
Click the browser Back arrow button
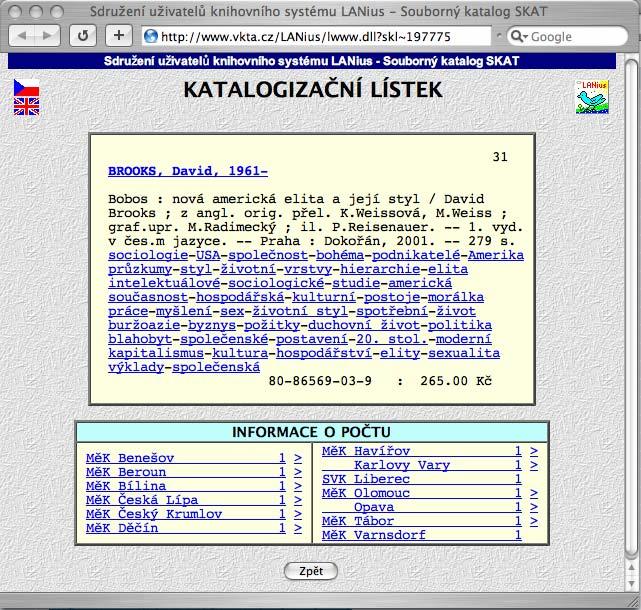click(22, 36)
